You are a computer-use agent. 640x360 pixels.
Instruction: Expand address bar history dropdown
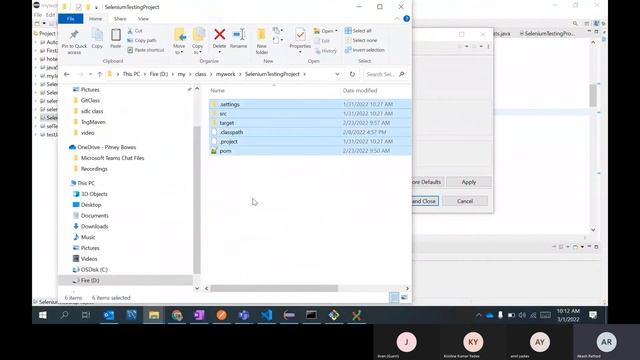pyautogui.click(x=337, y=74)
